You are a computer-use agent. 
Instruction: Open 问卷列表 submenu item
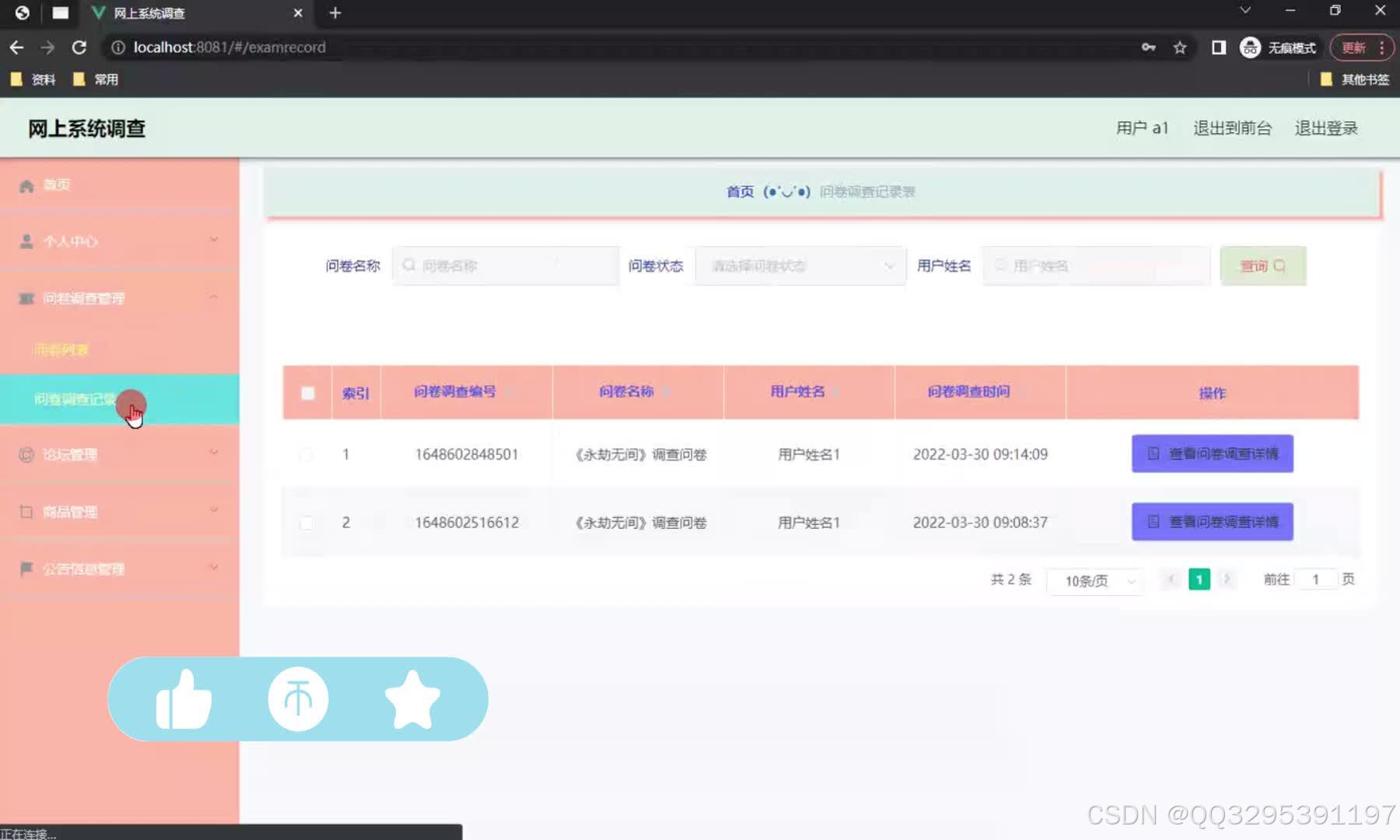click(120, 350)
